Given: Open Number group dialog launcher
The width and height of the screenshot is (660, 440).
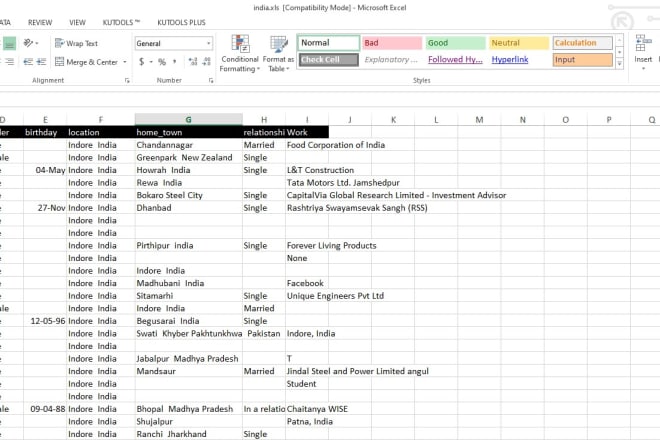Looking at the screenshot, I should pyautogui.click(x=211, y=80).
